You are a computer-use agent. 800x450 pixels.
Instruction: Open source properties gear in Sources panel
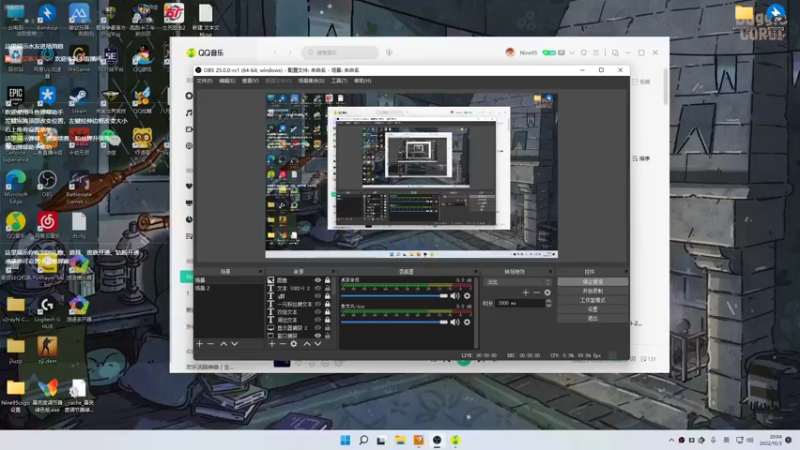point(294,344)
